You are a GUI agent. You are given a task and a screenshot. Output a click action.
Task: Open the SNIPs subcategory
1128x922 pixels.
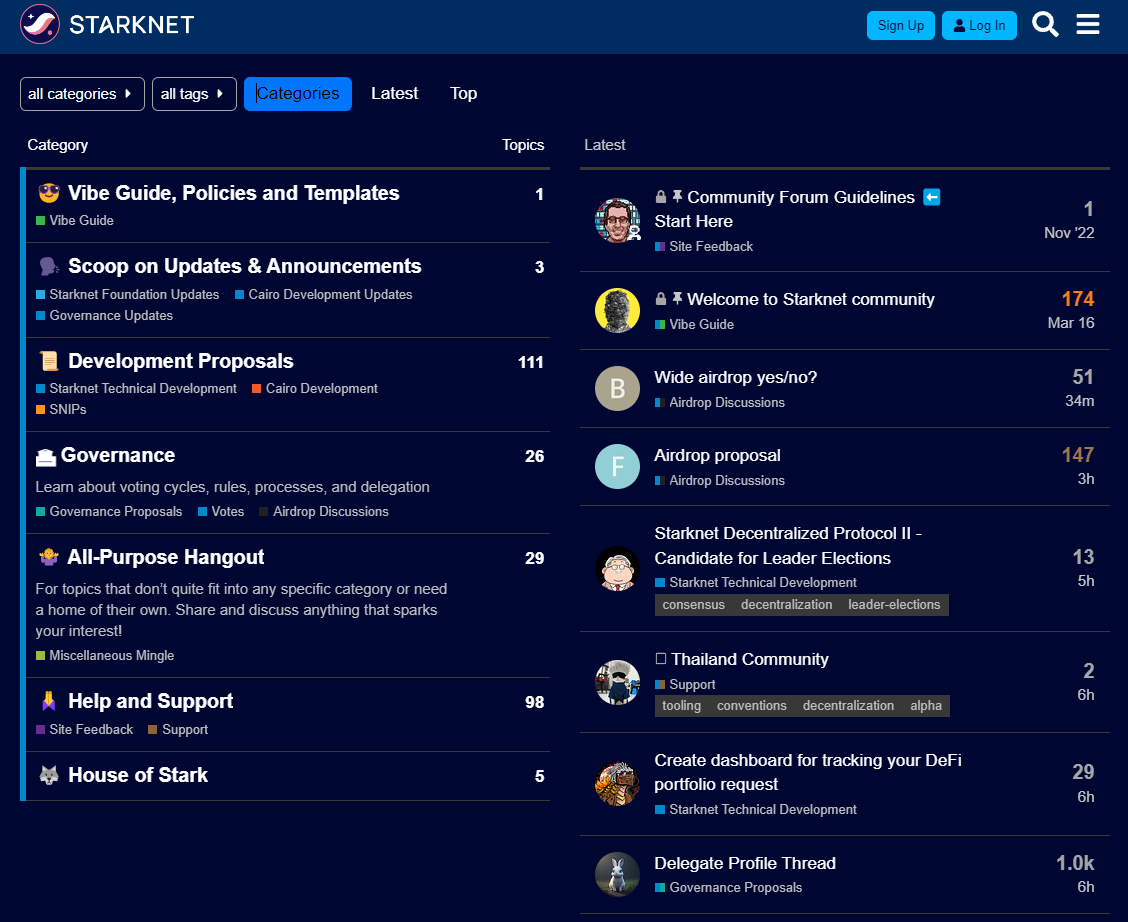(x=61, y=409)
